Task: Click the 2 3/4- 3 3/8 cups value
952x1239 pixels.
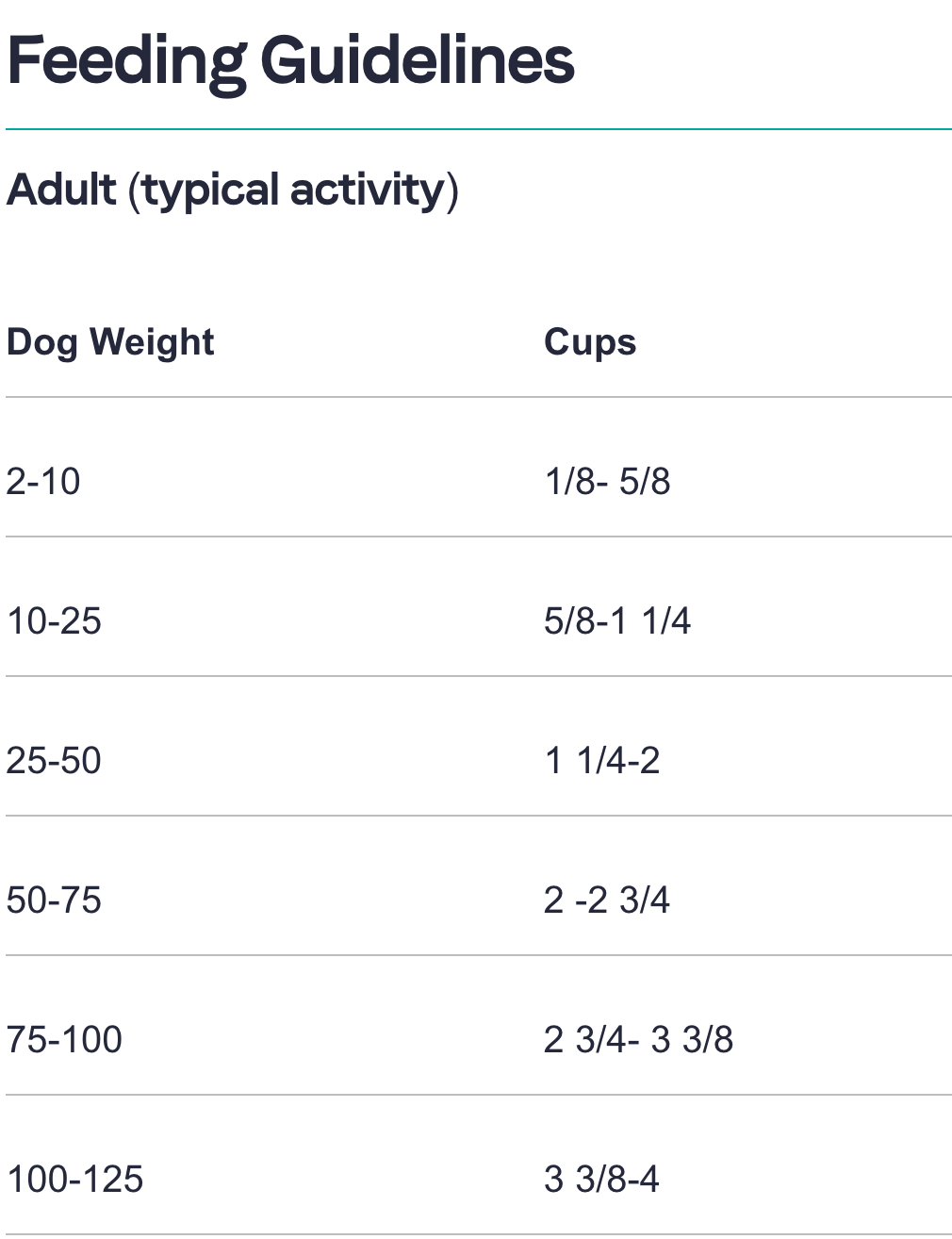Action: (x=638, y=1040)
